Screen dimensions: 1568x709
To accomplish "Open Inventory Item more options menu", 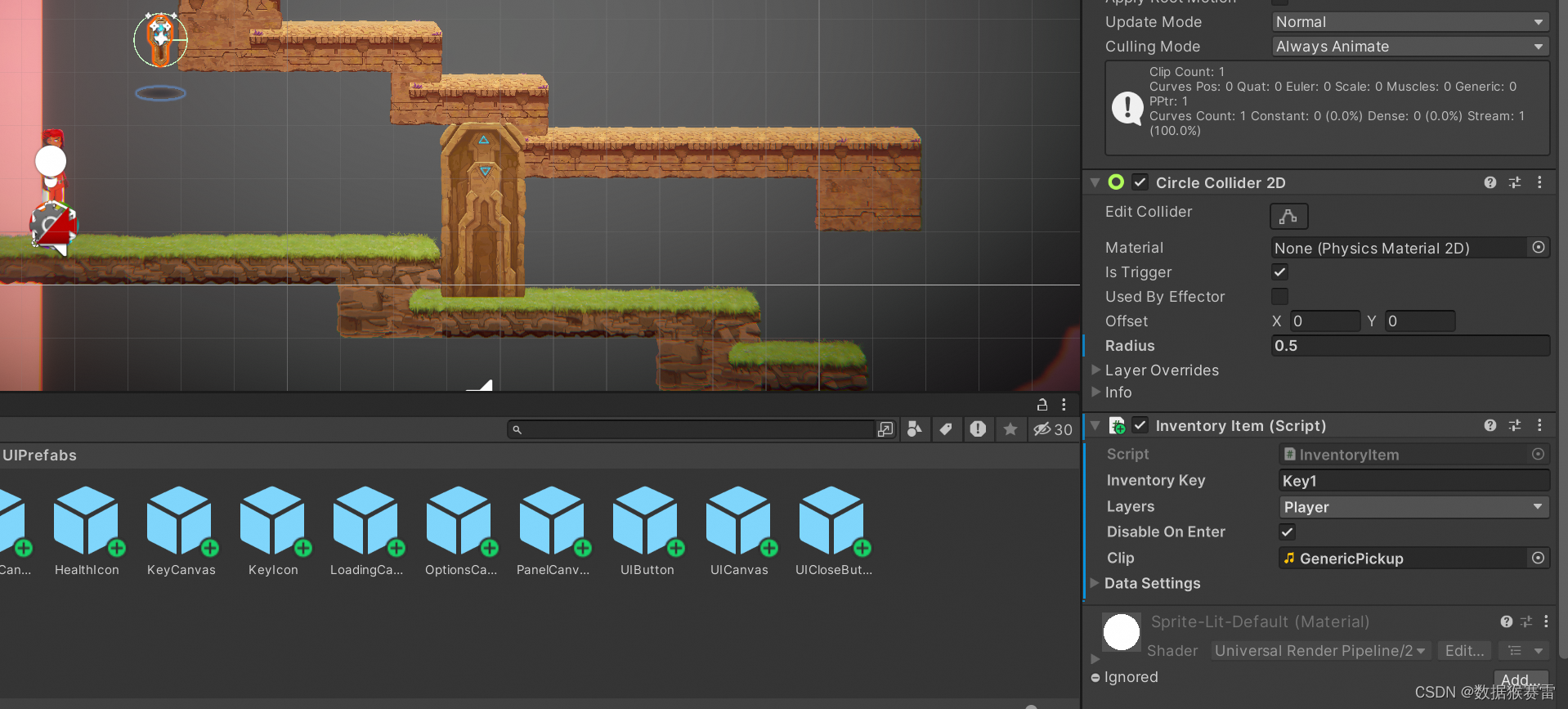I will click(1539, 425).
